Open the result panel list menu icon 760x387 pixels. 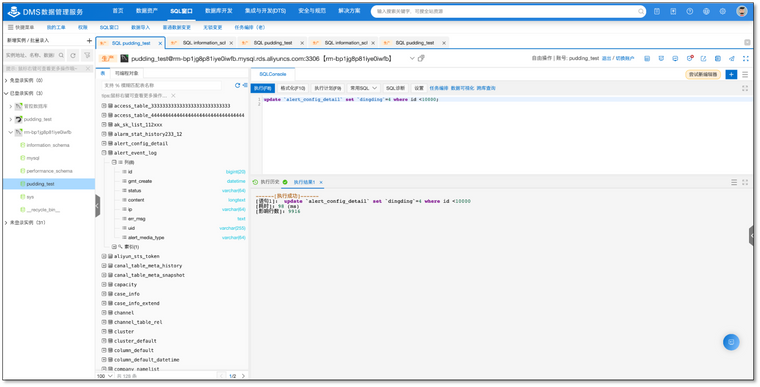(734, 182)
